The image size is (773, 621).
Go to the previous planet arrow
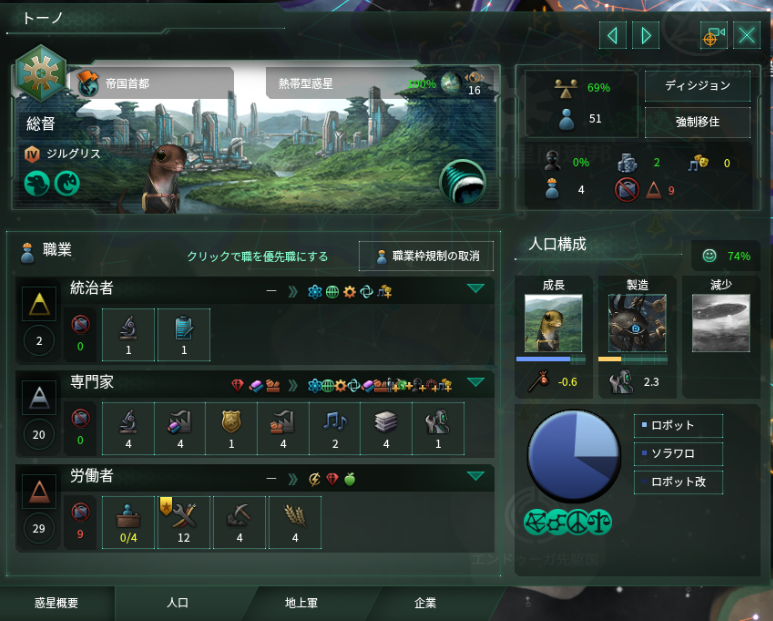613,35
